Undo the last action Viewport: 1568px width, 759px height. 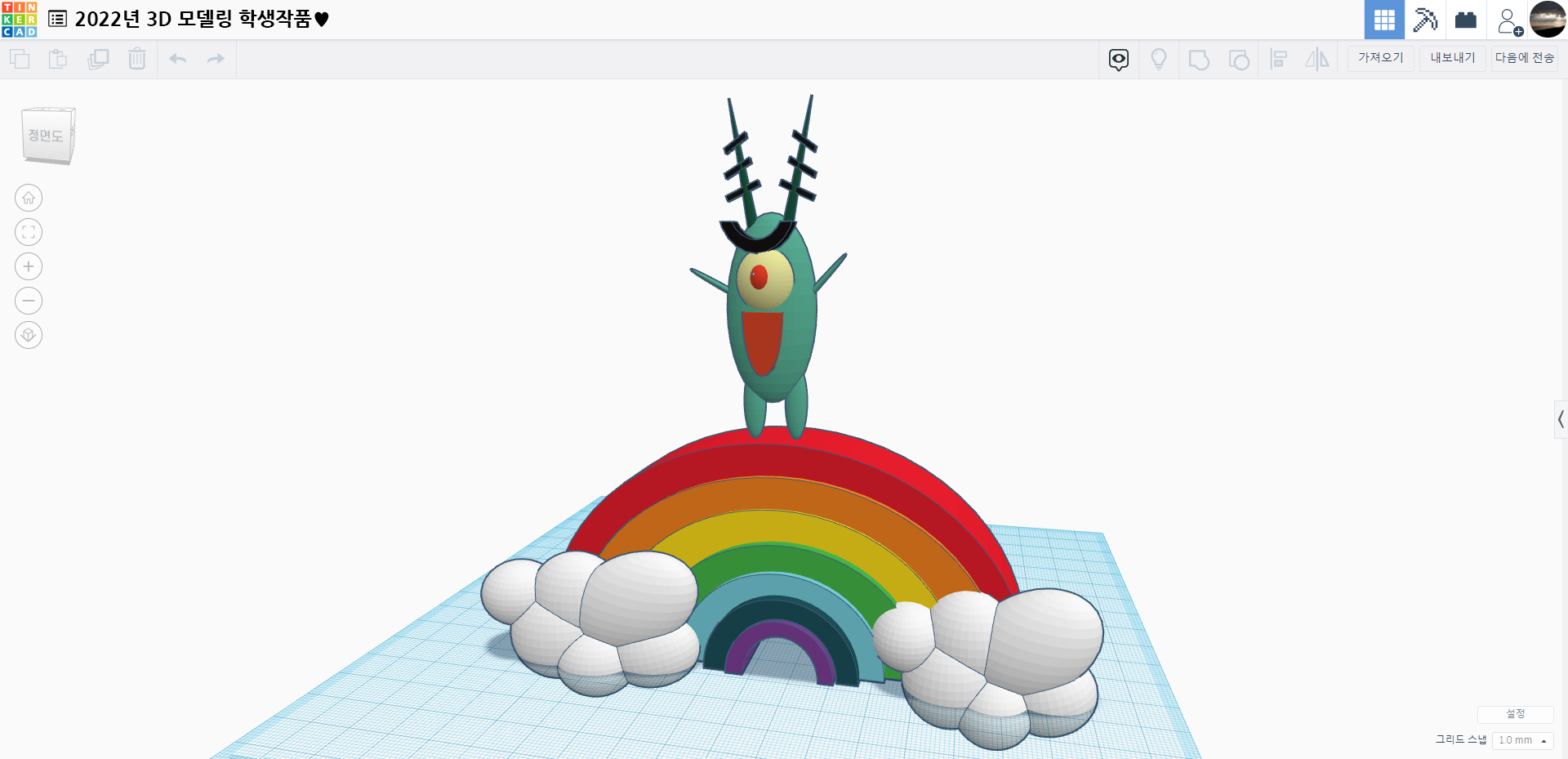(178, 59)
